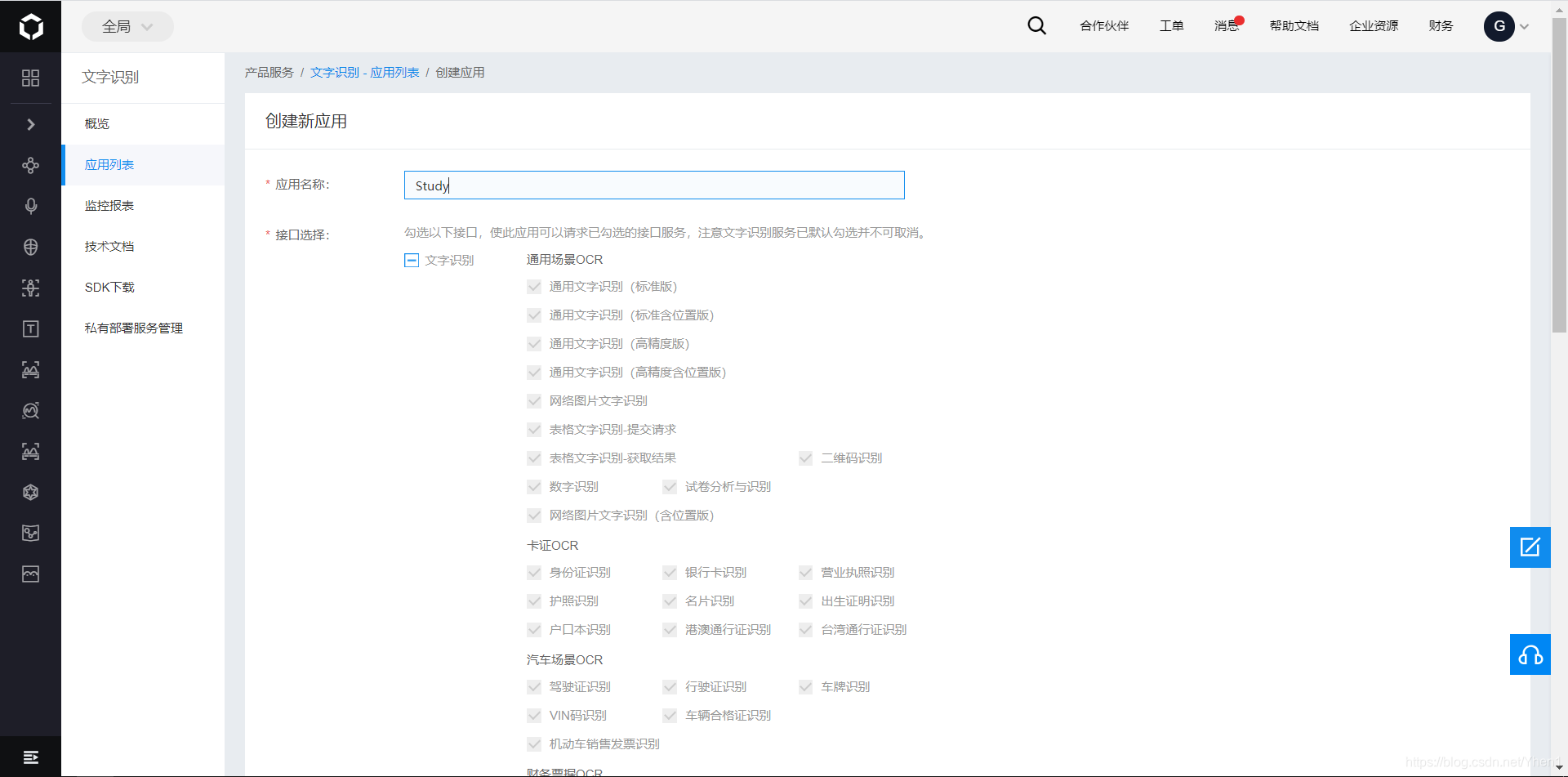Click the 卡证OCR section heading
This screenshot has width=1568, height=777.
coord(552,546)
